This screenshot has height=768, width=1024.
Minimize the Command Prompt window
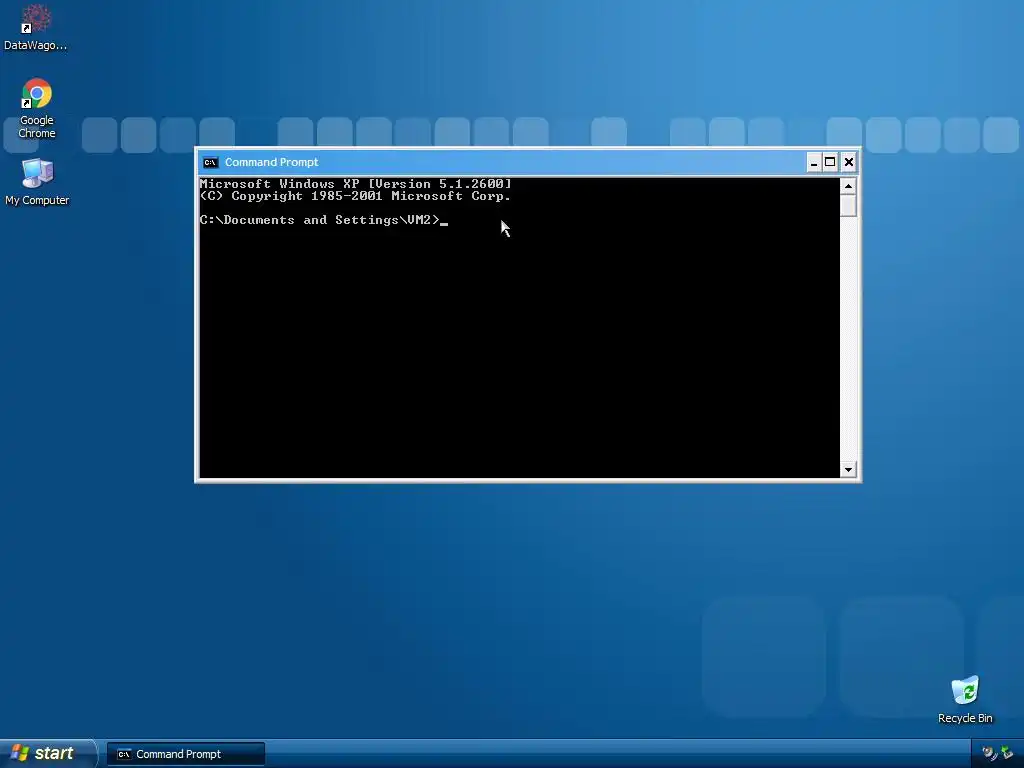coord(813,163)
